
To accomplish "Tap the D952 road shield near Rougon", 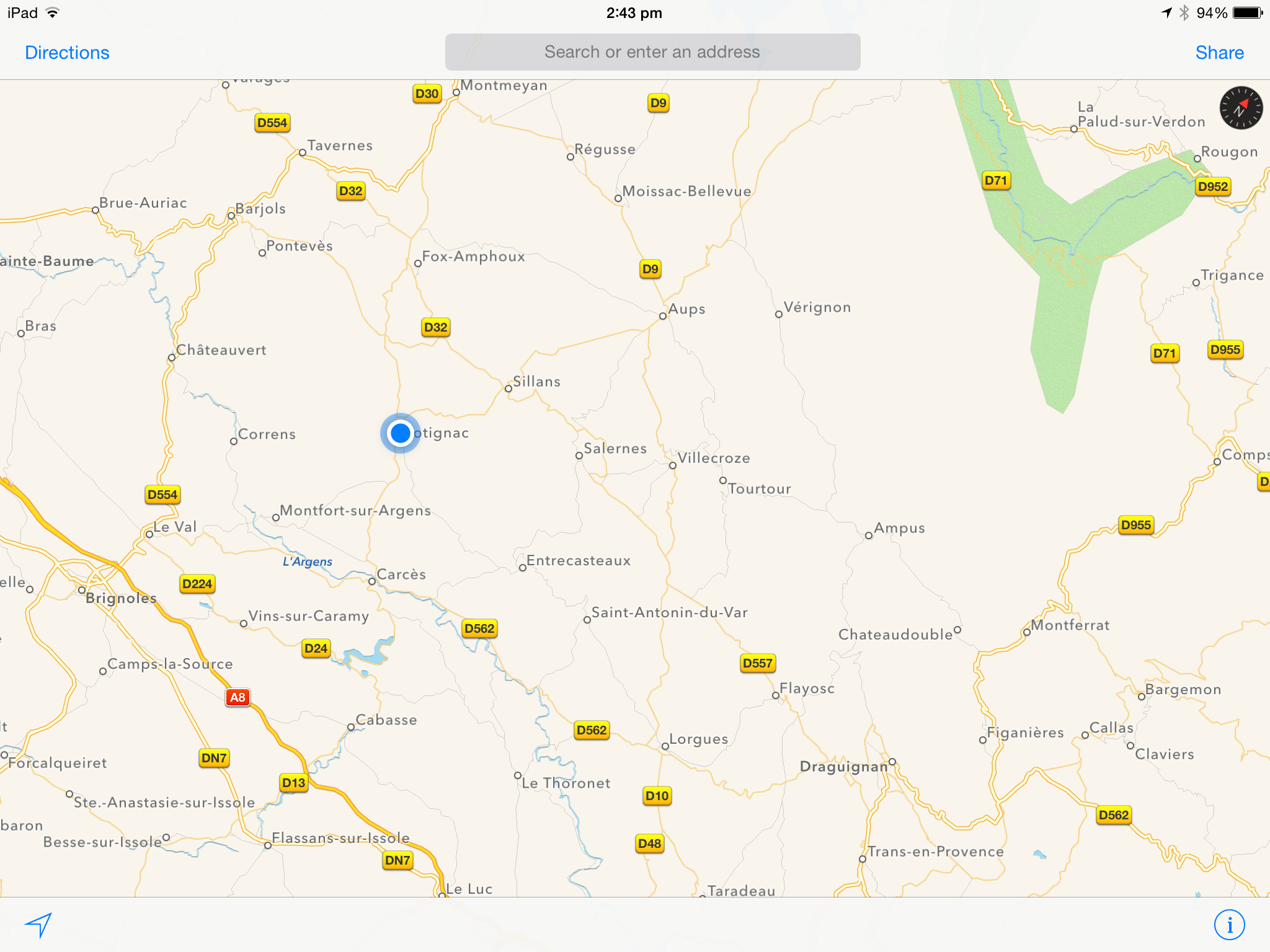I will point(1212,187).
